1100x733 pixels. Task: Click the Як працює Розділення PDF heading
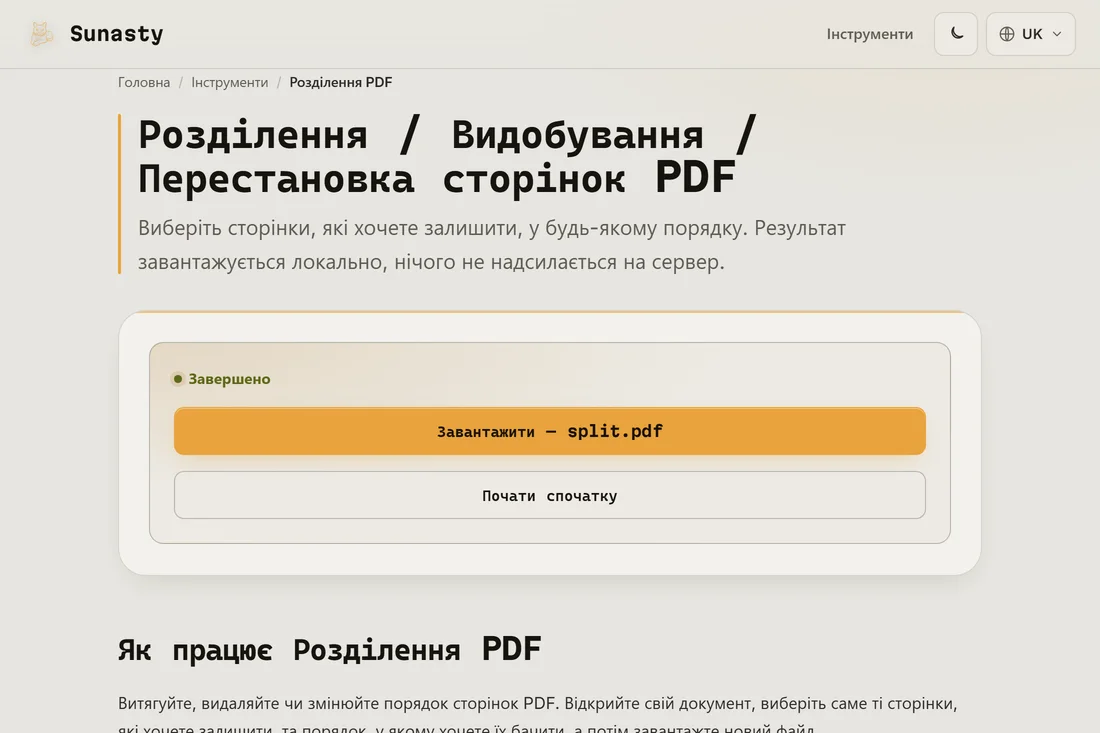(330, 650)
